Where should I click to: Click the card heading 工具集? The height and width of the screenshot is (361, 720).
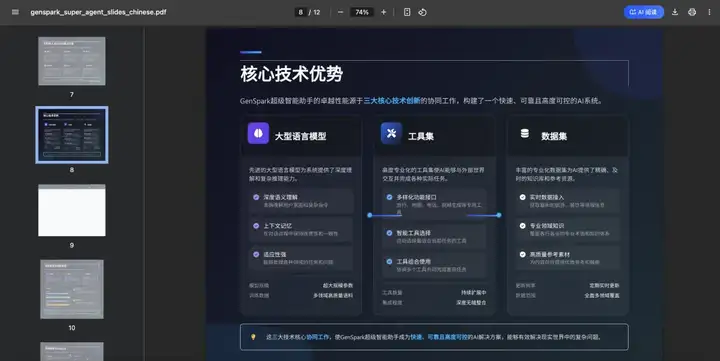point(421,136)
